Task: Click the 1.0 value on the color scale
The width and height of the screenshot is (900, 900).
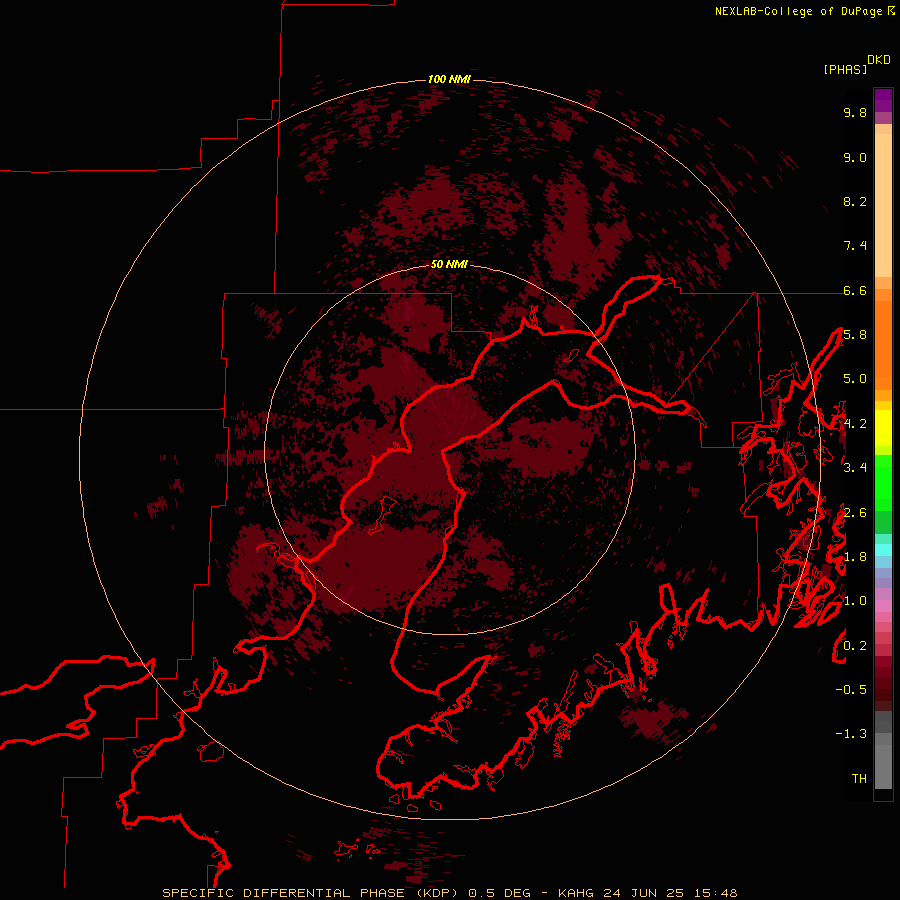Action: pyautogui.click(x=855, y=602)
